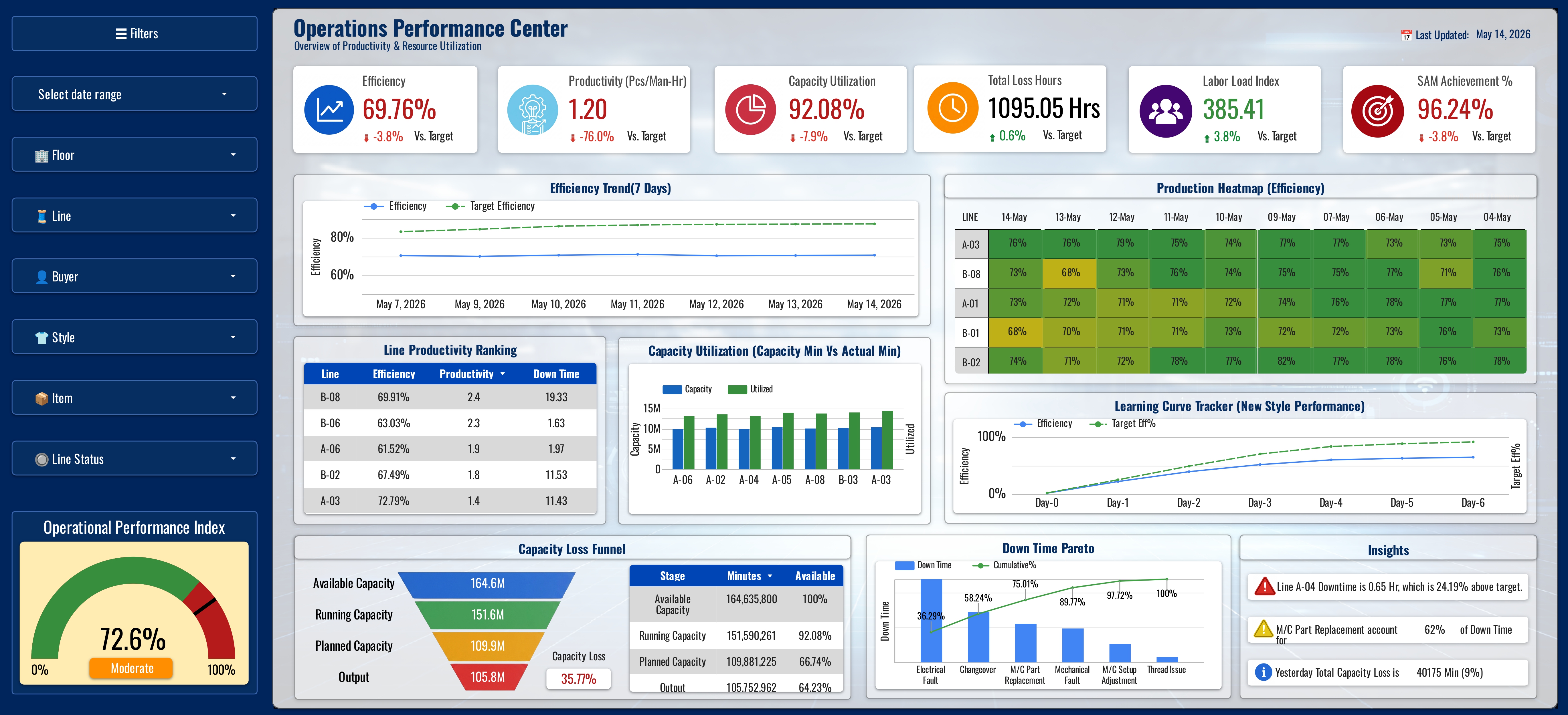The image size is (1568, 715).
Task: Toggle the Target Efficiency legend in trend chart
Action: tap(490, 206)
